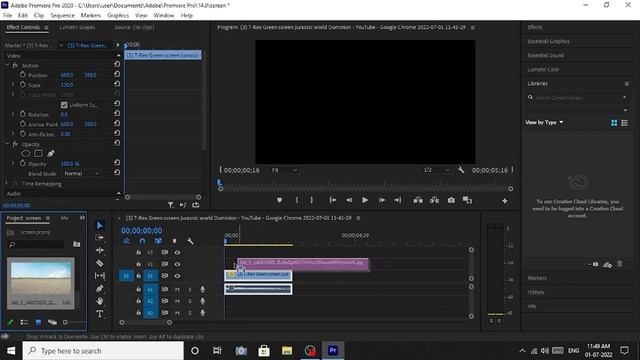Expand the Scale property
Screen dimensions: 640x360
13,84
